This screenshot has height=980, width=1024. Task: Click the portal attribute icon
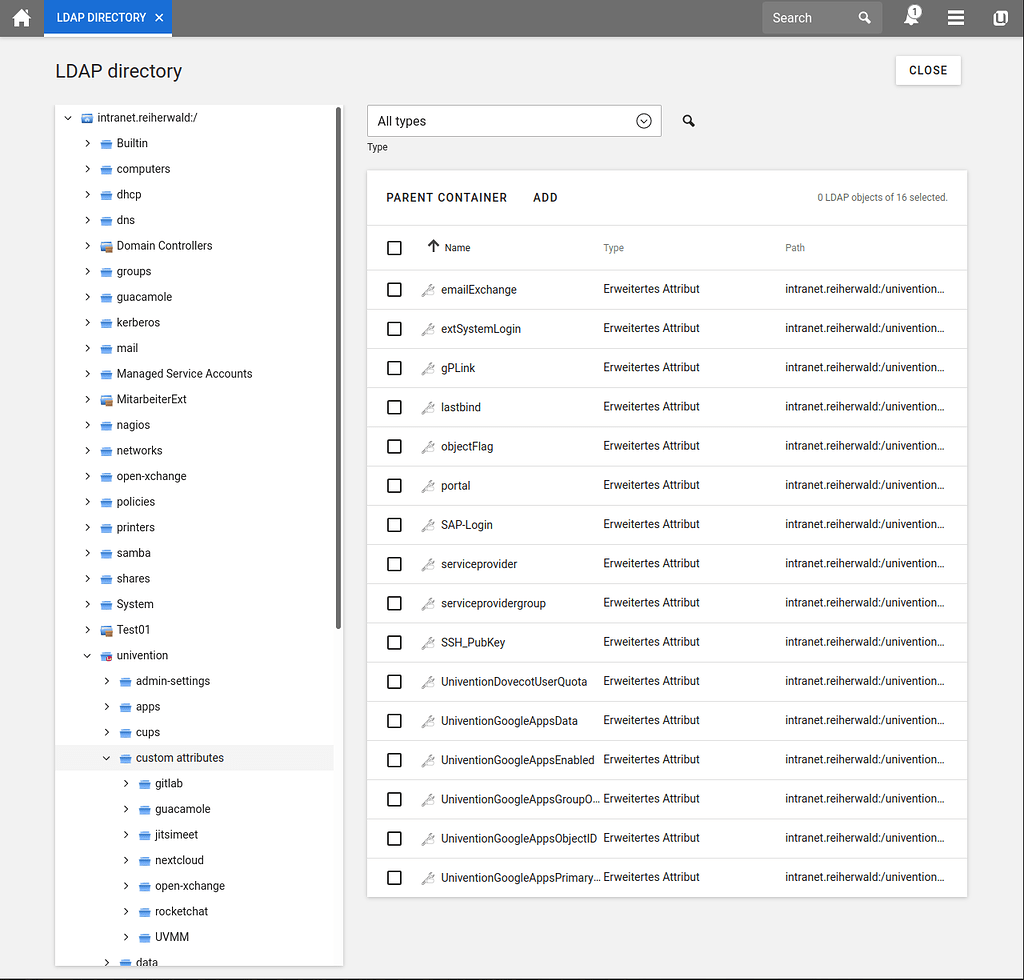(428, 486)
